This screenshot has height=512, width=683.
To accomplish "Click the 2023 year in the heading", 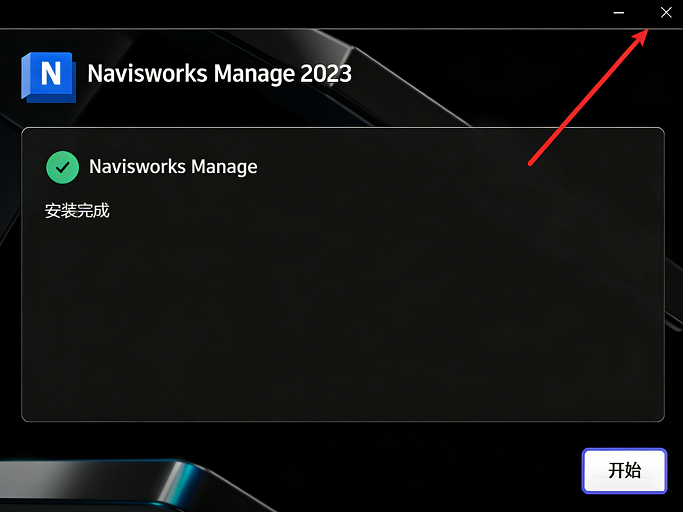I will coord(326,74).
